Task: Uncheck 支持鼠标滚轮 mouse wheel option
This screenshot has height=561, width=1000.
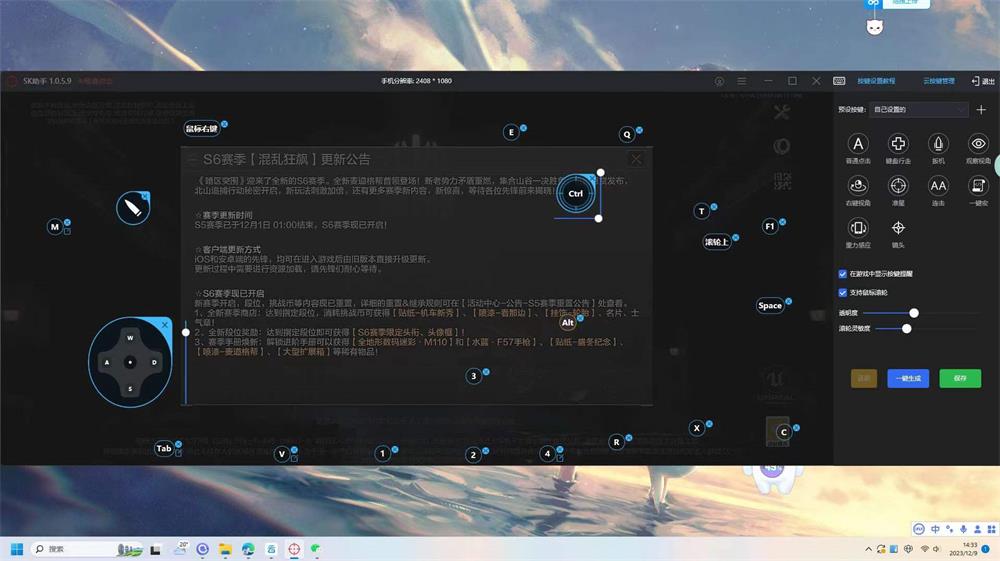Action: (x=843, y=293)
